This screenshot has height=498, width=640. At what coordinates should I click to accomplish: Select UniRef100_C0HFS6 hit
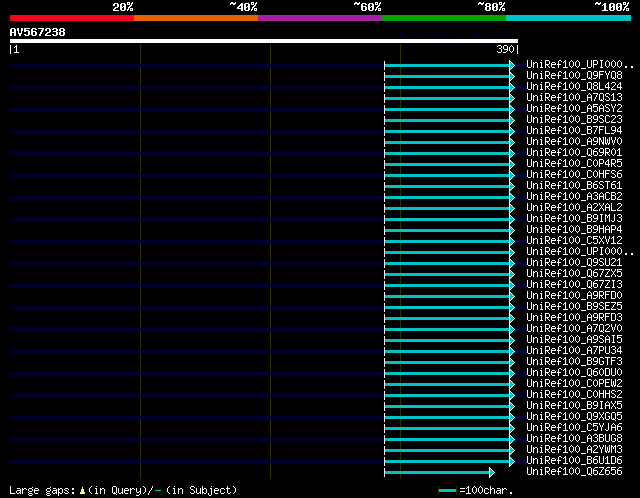click(574, 175)
